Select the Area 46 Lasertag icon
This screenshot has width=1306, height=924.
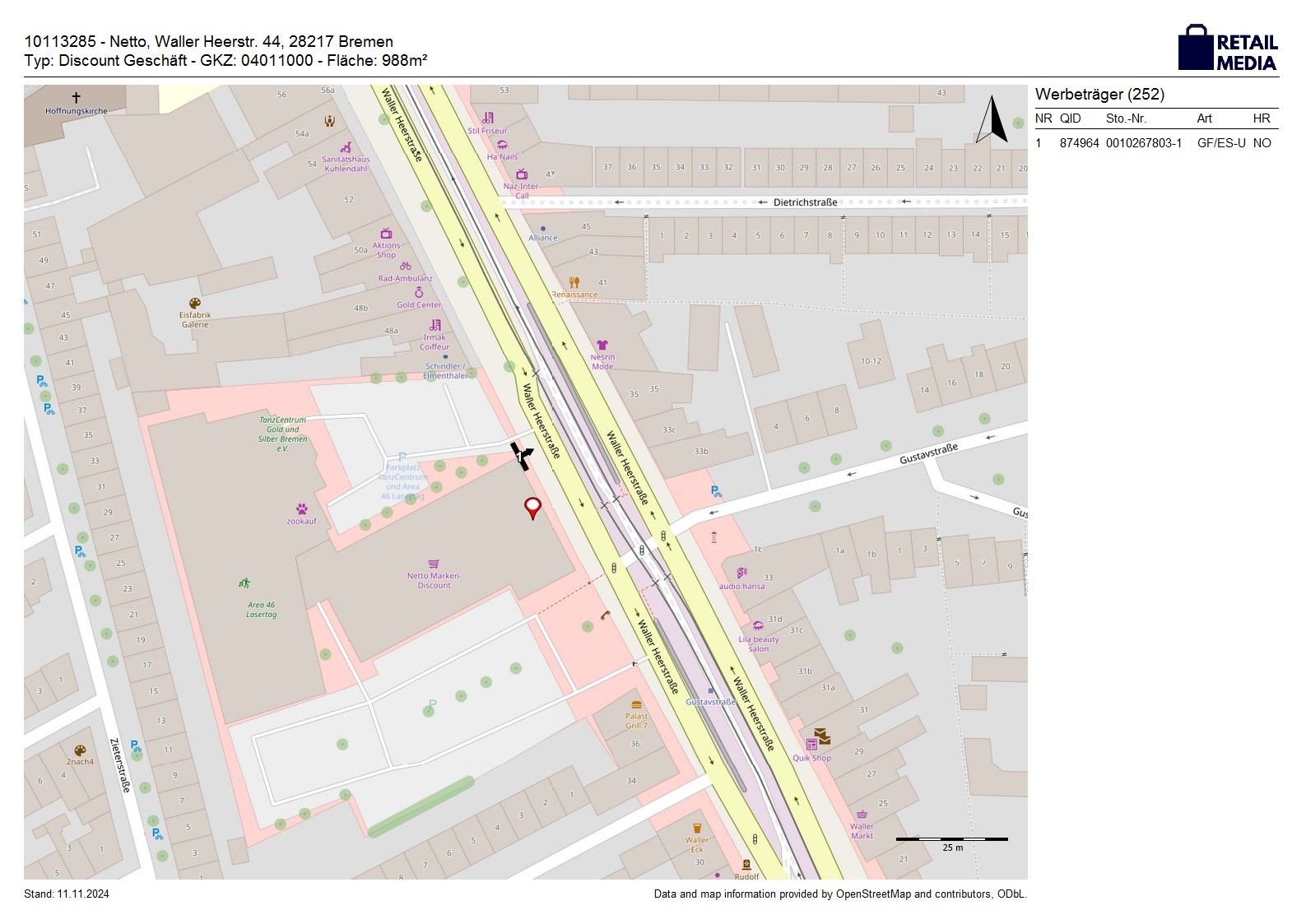click(x=244, y=583)
